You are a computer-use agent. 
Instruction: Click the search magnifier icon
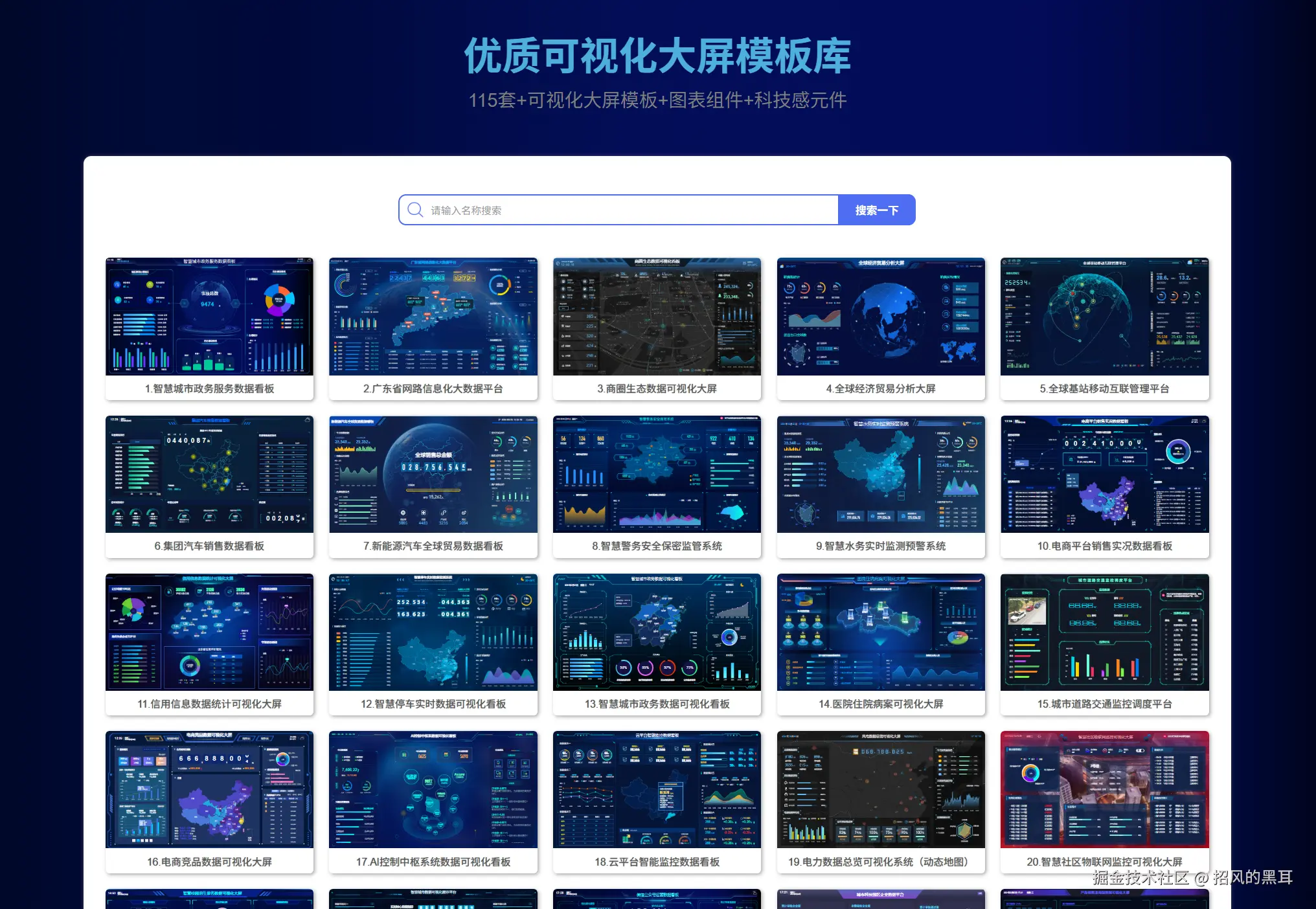click(415, 210)
